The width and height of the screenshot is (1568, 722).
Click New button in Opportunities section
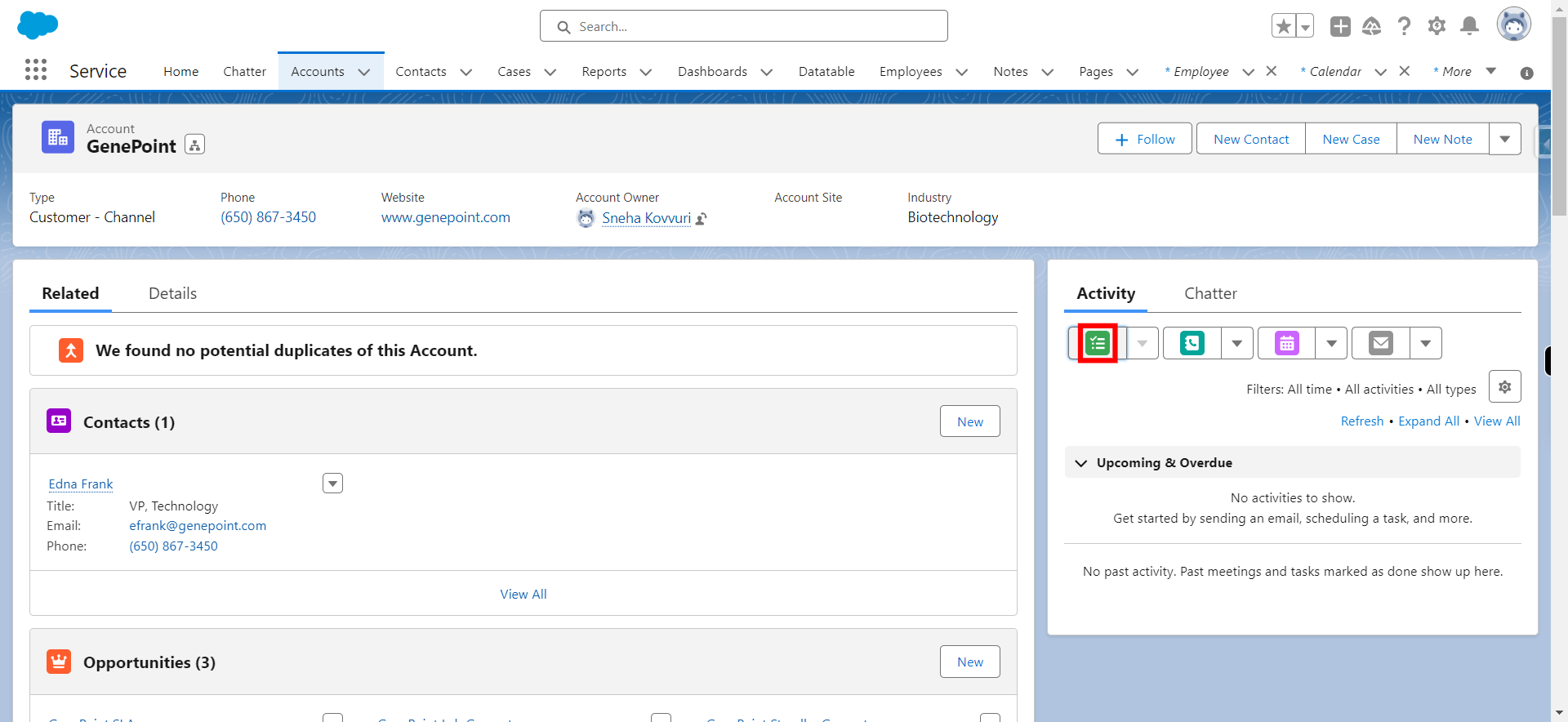tap(970, 662)
